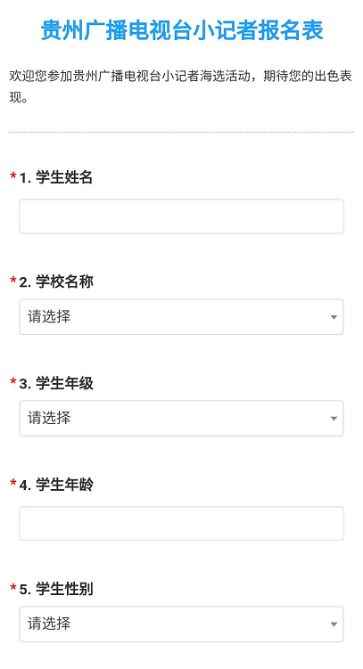The image size is (363, 669).
Task: Open the 学校名称 请选择 dropdown
Action: (x=181, y=317)
